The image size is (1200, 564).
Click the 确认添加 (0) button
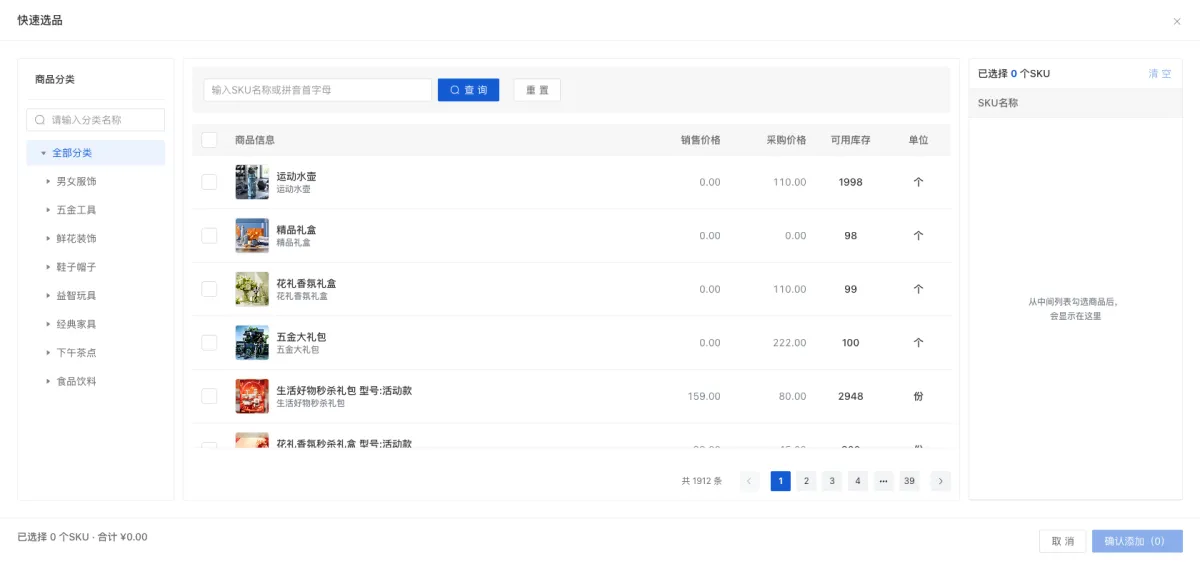click(x=1137, y=541)
